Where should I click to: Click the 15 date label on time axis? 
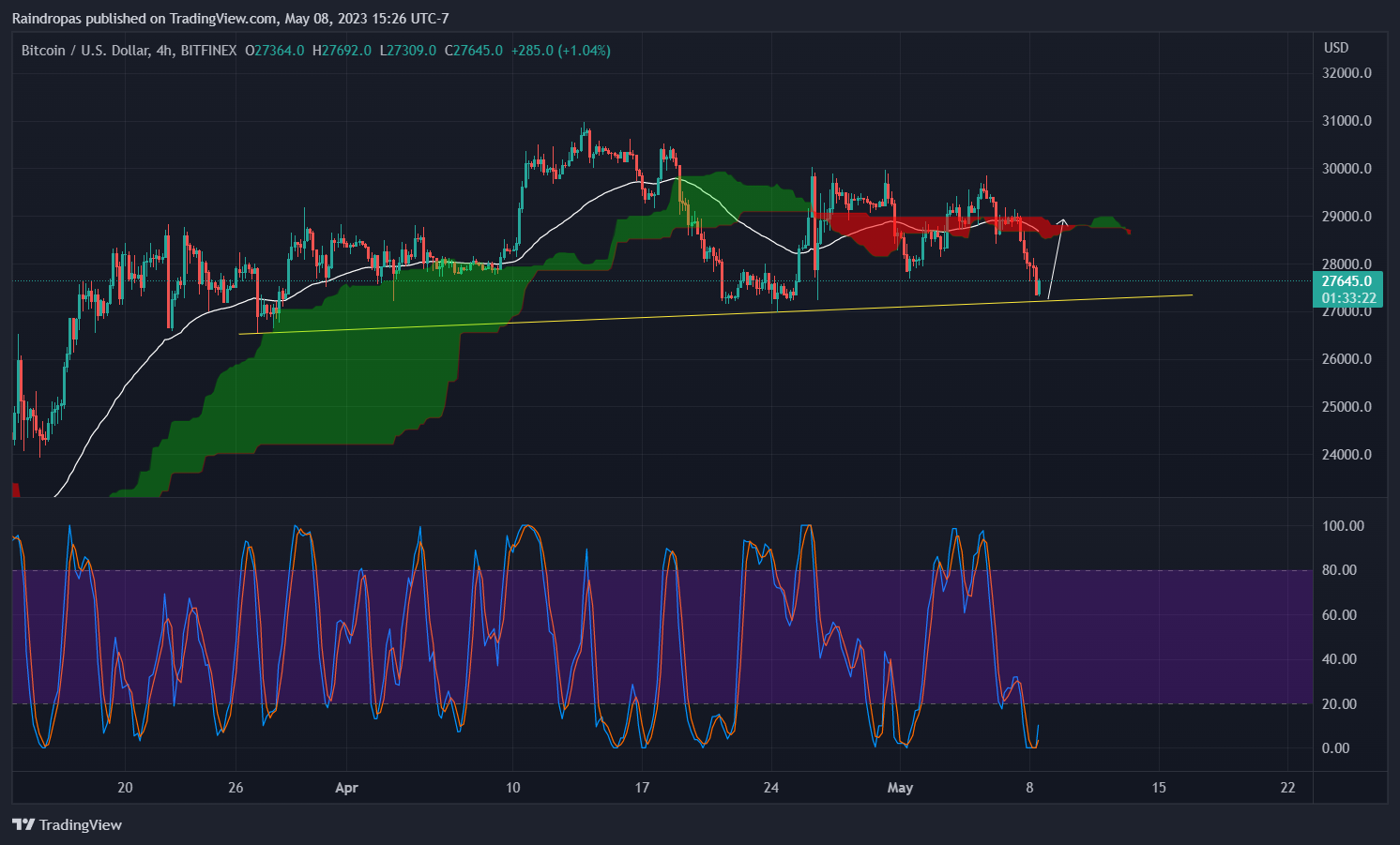pos(1159,788)
